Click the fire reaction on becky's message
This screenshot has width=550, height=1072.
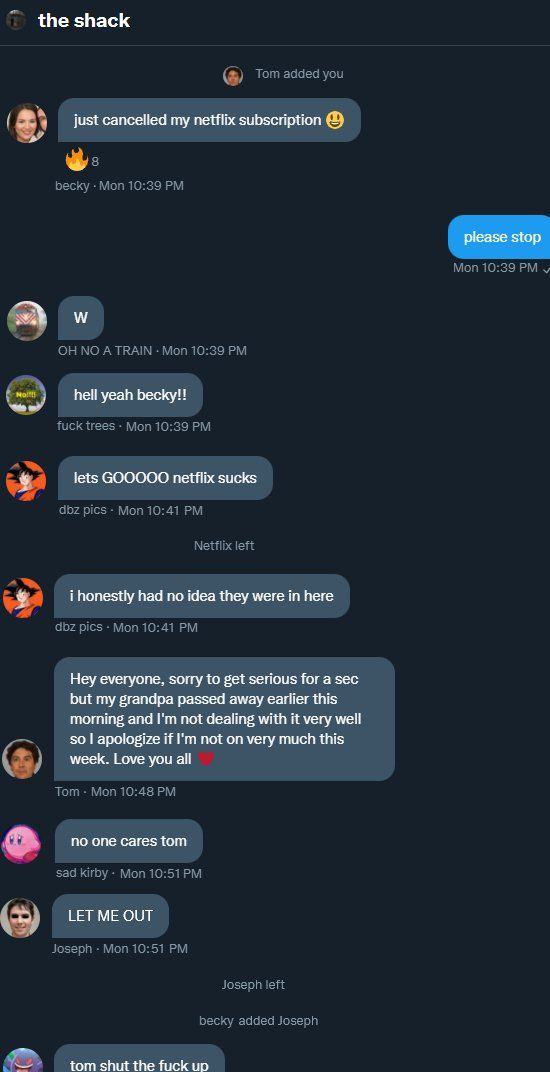point(77,160)
